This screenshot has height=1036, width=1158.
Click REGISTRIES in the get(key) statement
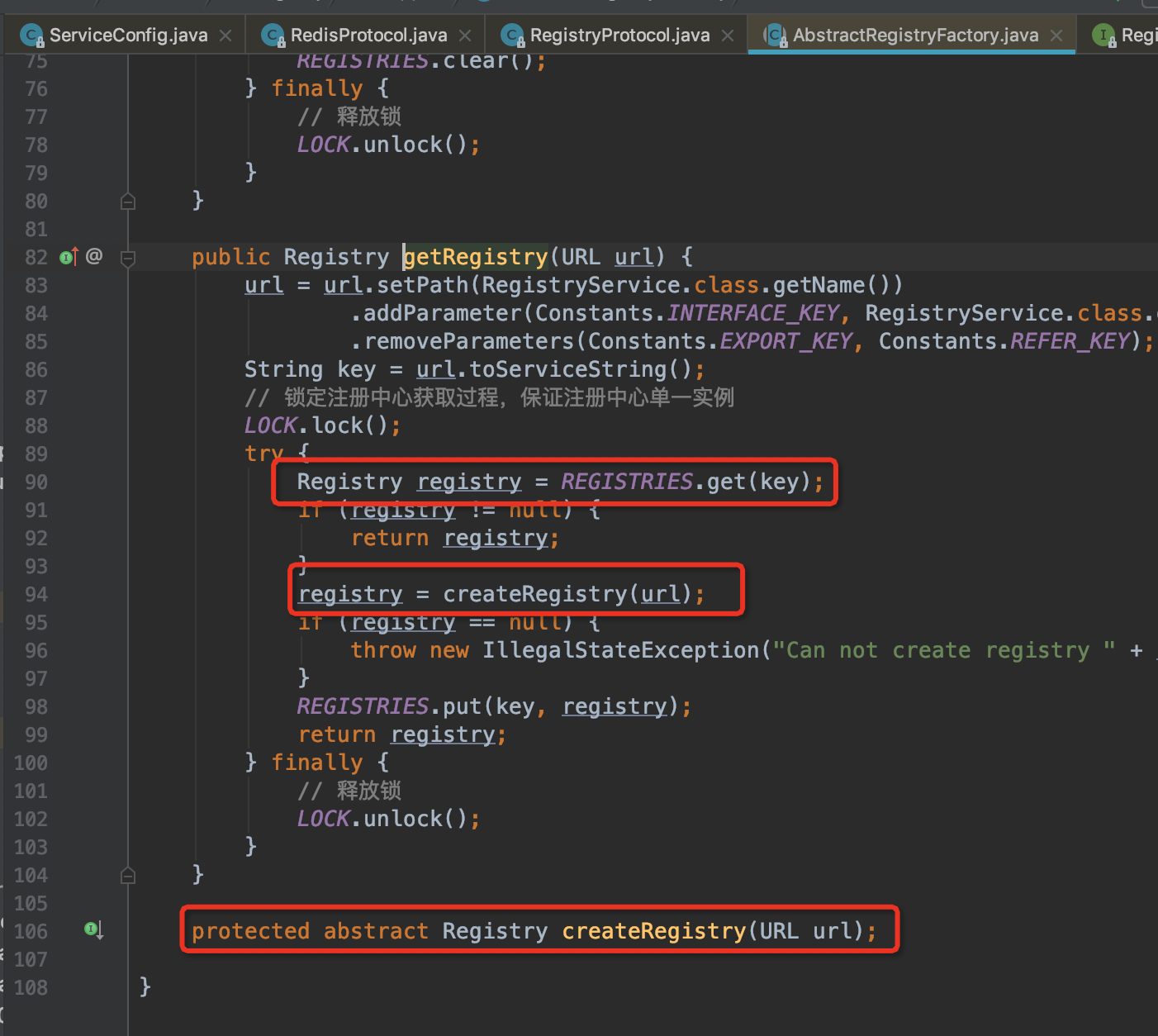[x=627, y=482]
